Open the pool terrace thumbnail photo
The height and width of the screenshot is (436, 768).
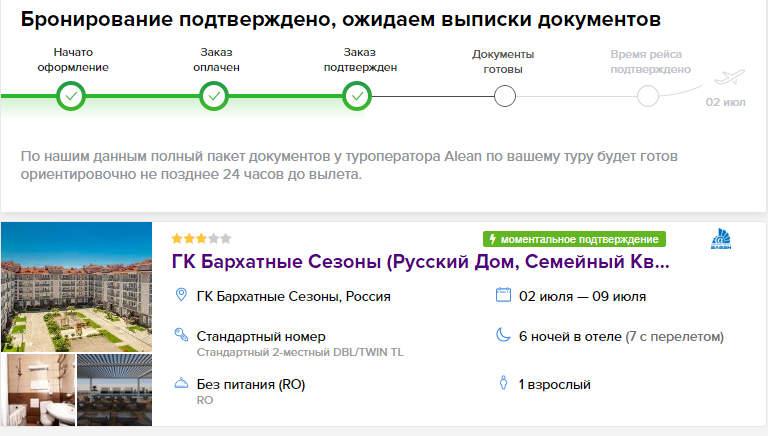[x=115, y=390]
